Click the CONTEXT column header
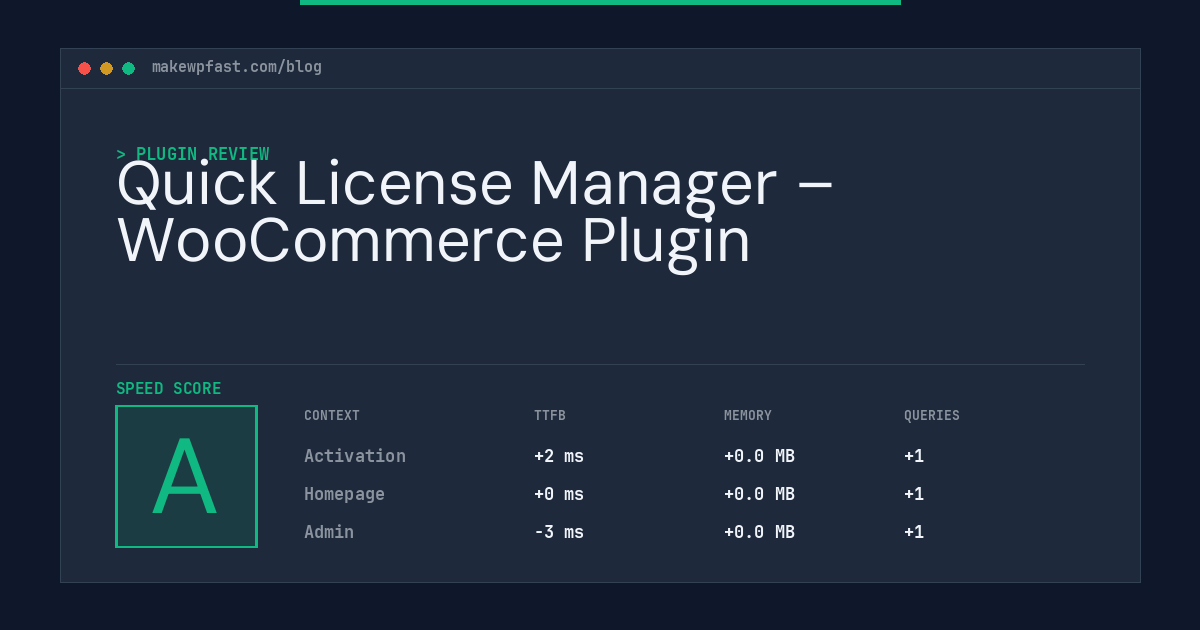The image size is (1200, 630). [332, 416]
